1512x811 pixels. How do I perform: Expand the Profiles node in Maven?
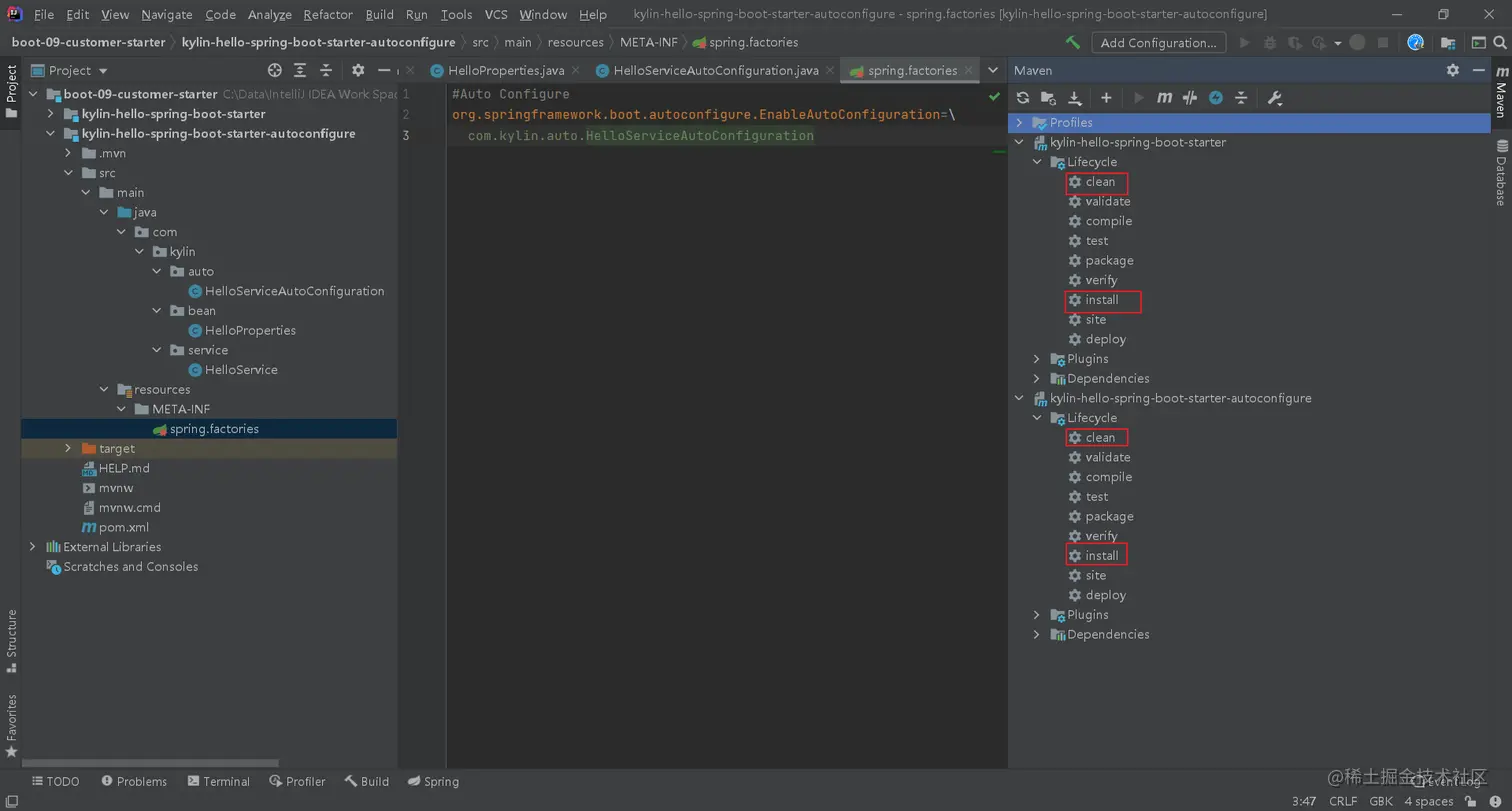point(1019,122)
